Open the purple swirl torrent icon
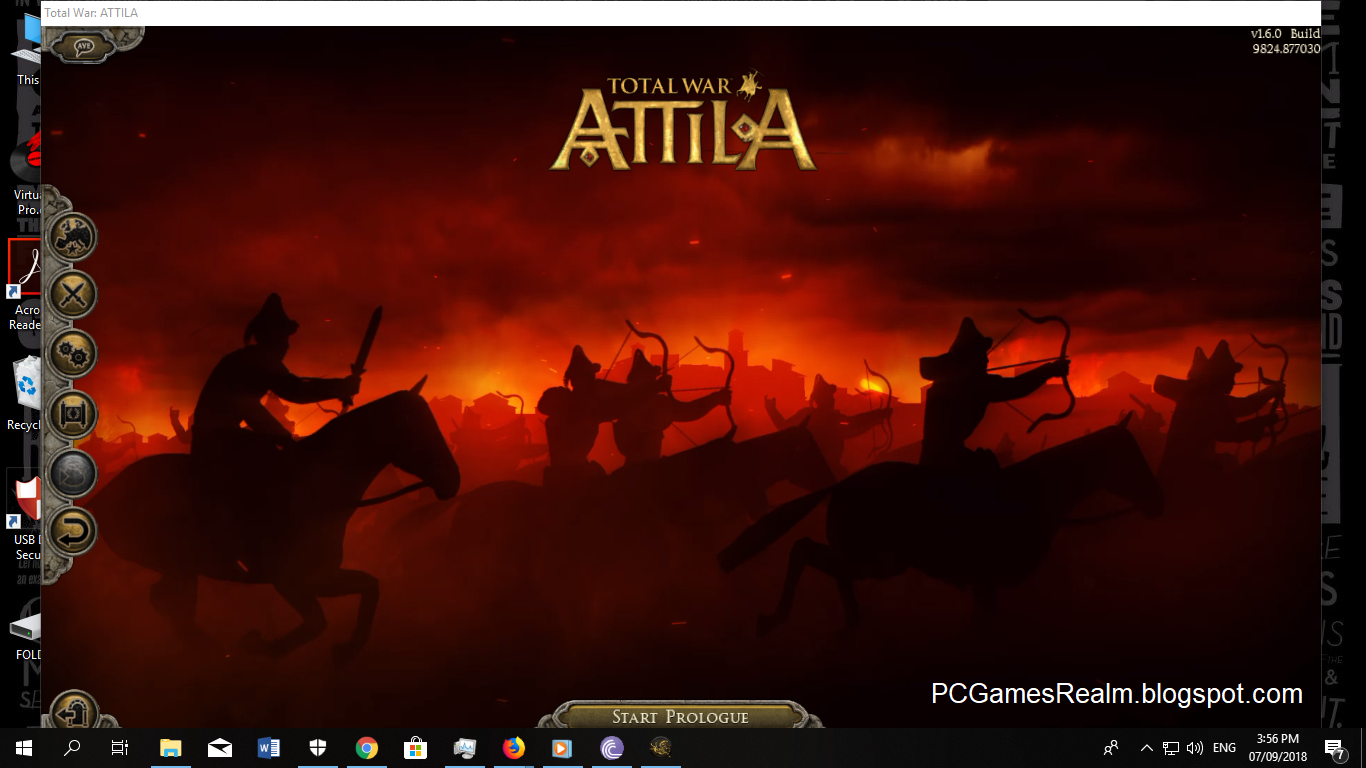 [612, 748]
